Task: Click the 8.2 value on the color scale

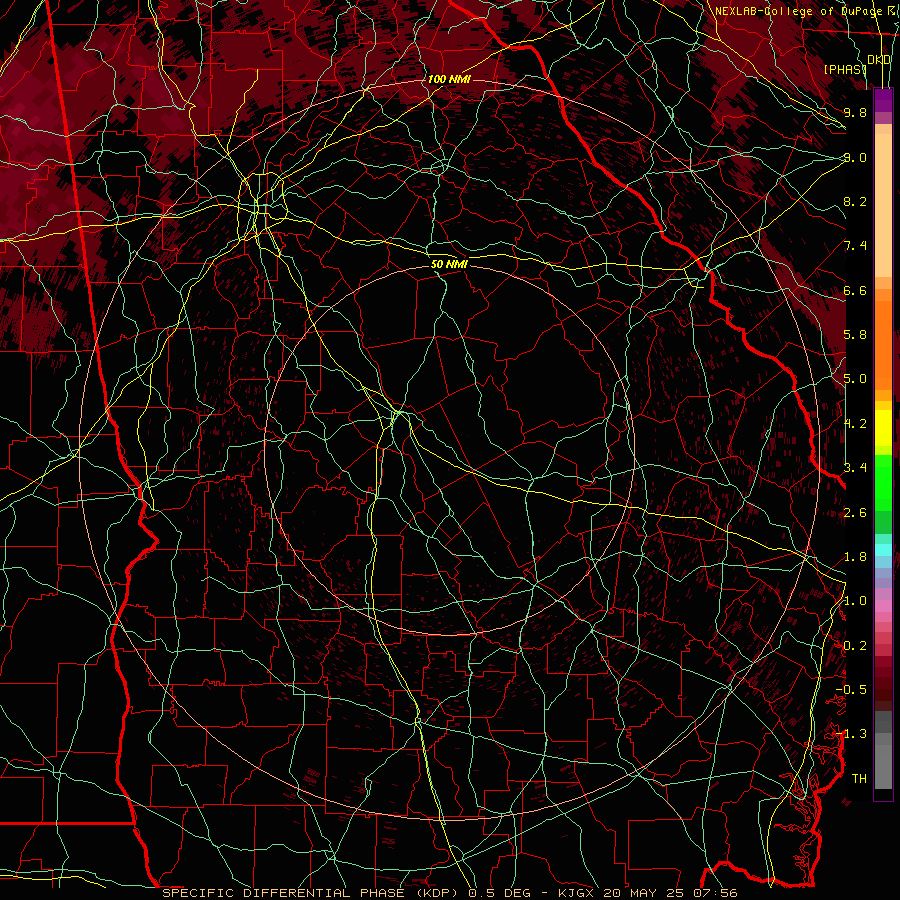Action: pos(855,201)
